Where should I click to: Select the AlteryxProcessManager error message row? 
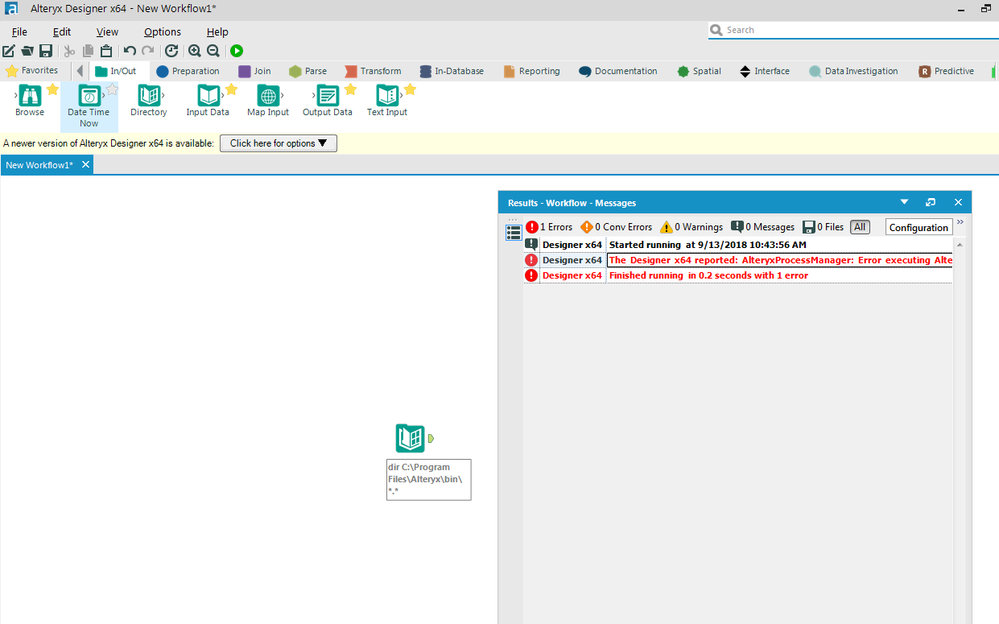(x=738, y=260)
